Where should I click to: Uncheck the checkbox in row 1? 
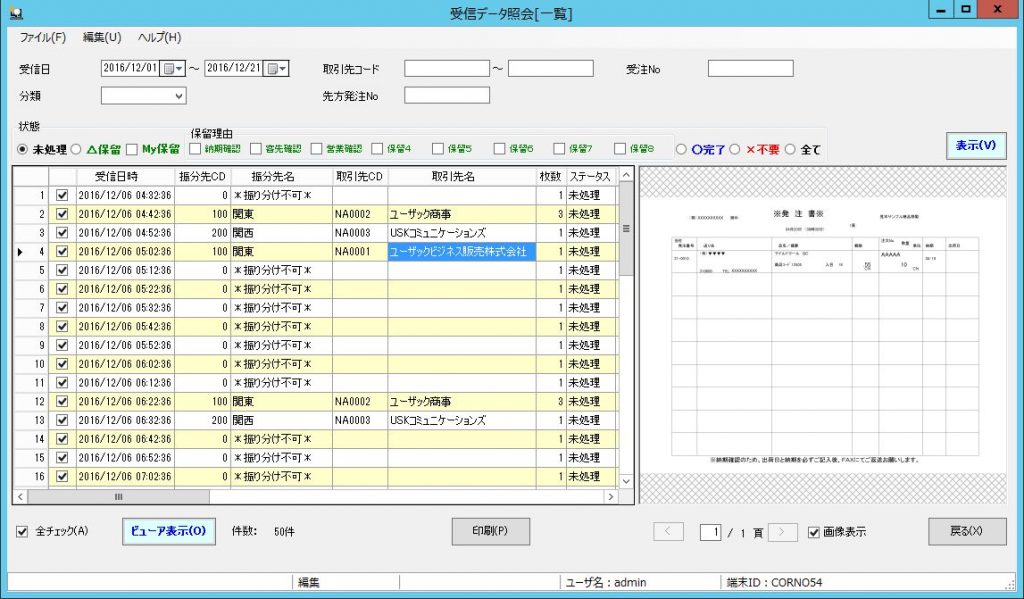62,195
